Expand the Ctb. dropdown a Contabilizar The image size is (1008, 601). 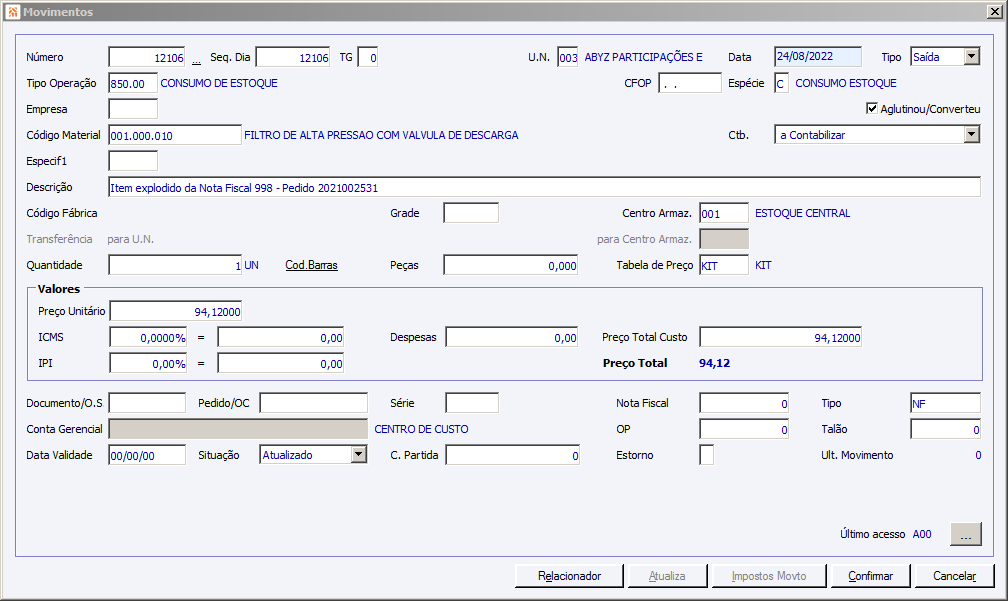(x=971, y=134)
